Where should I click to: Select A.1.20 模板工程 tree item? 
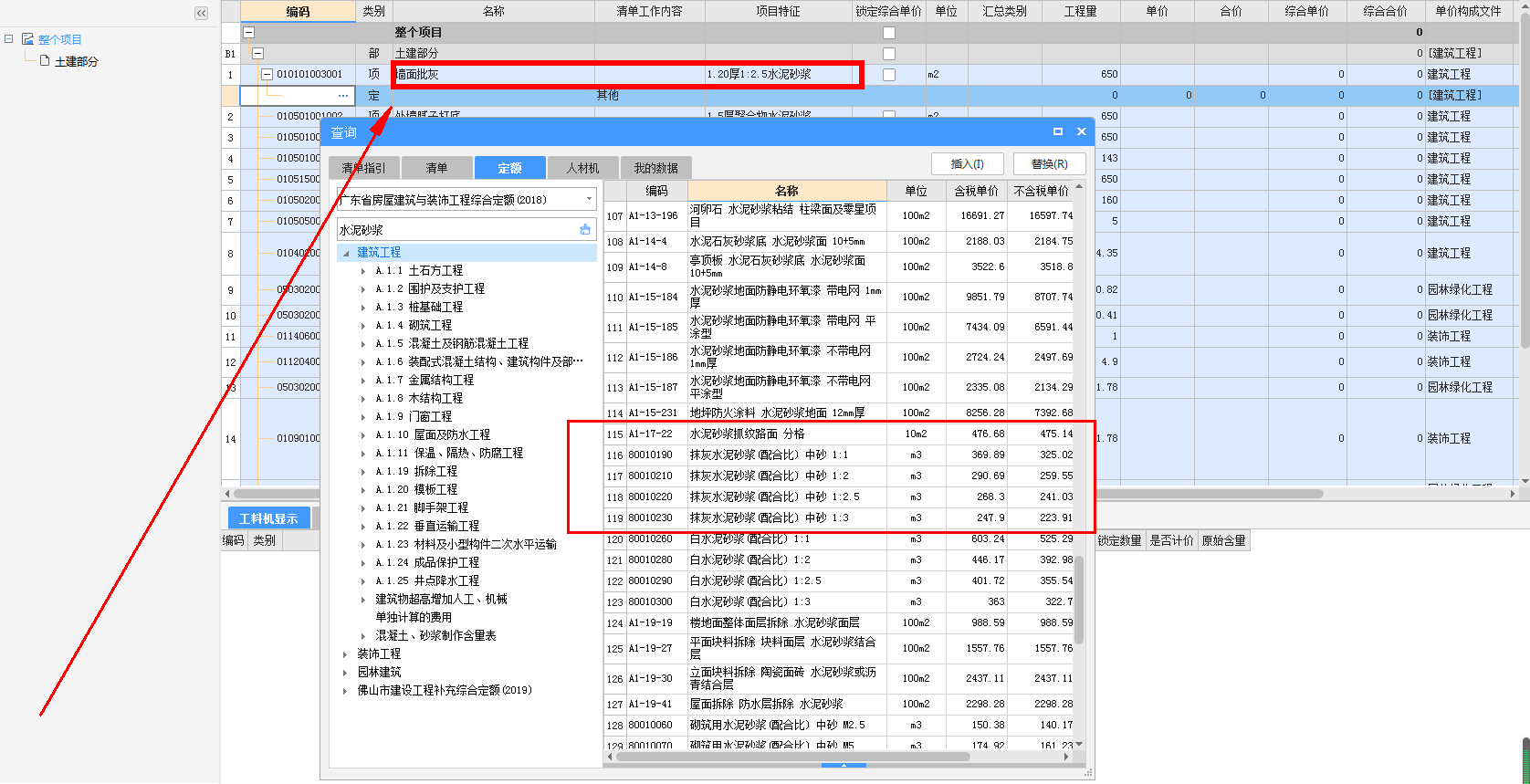(416, 490)
